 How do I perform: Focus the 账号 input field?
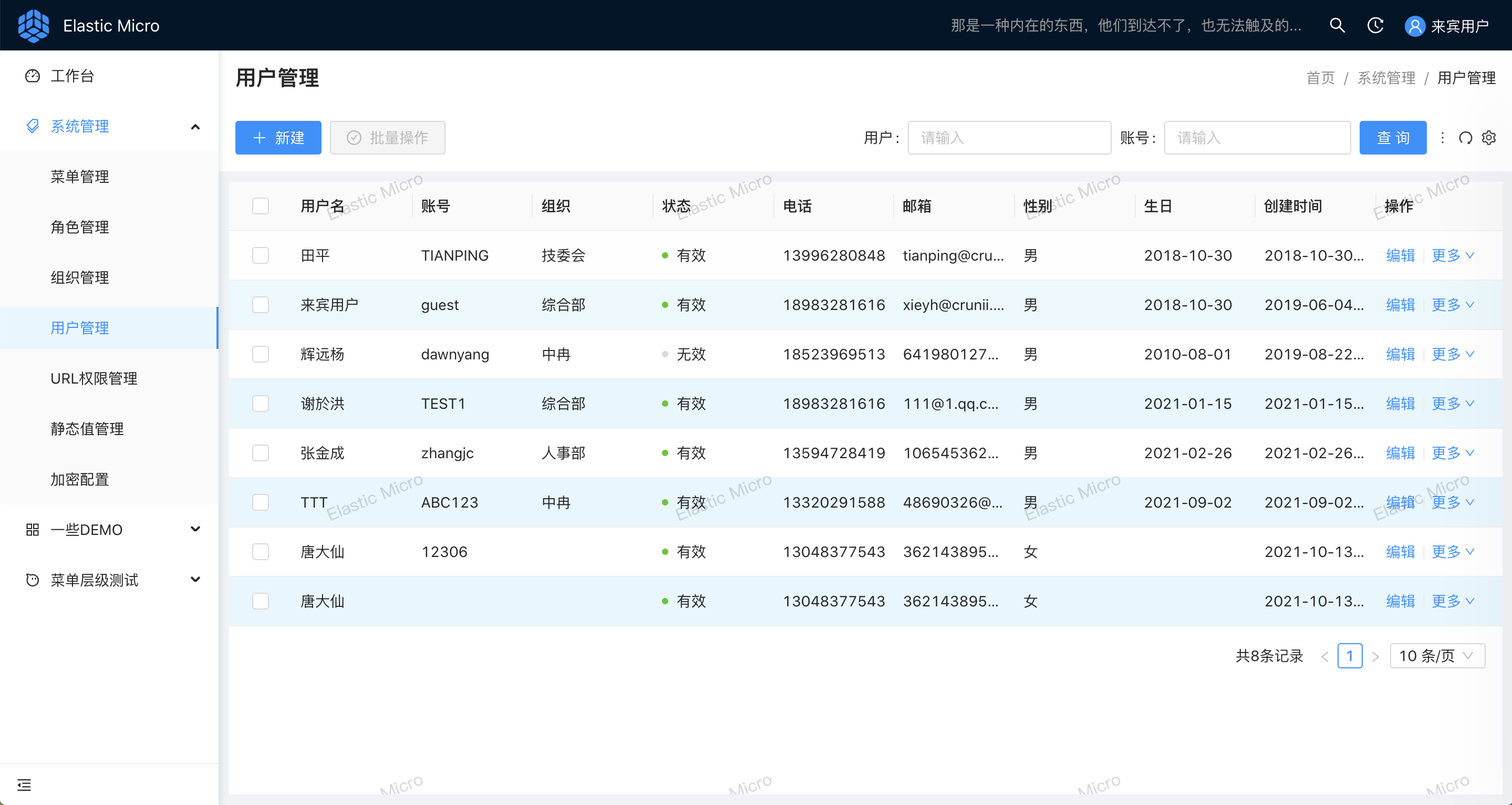[x=1257, y=138]
